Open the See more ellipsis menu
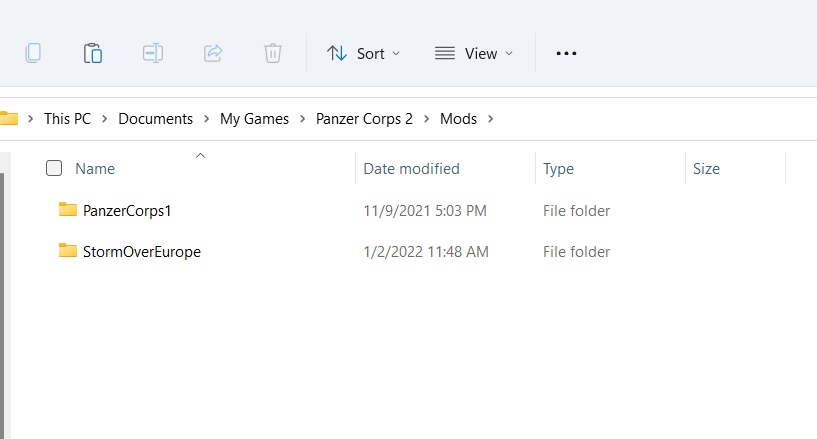Image resolution: width=817 pixels, height=439 pixels. click(566, 53)
